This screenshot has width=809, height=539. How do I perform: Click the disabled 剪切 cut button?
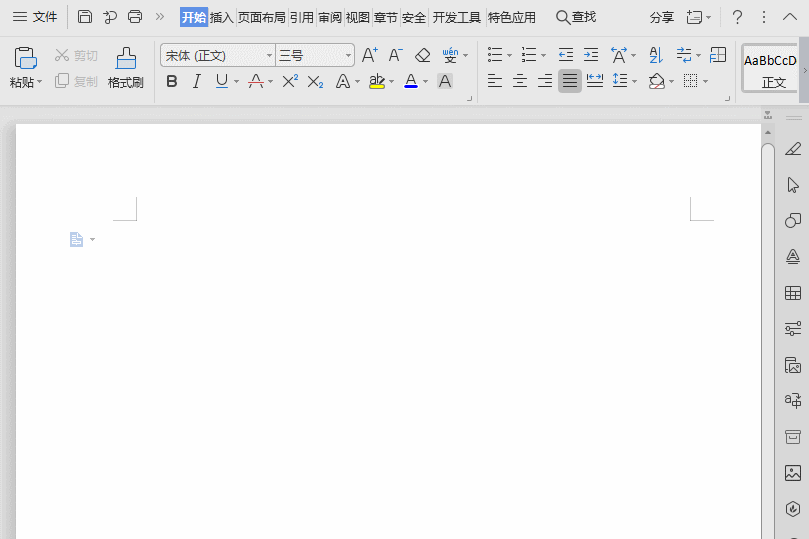pos(76,55)
